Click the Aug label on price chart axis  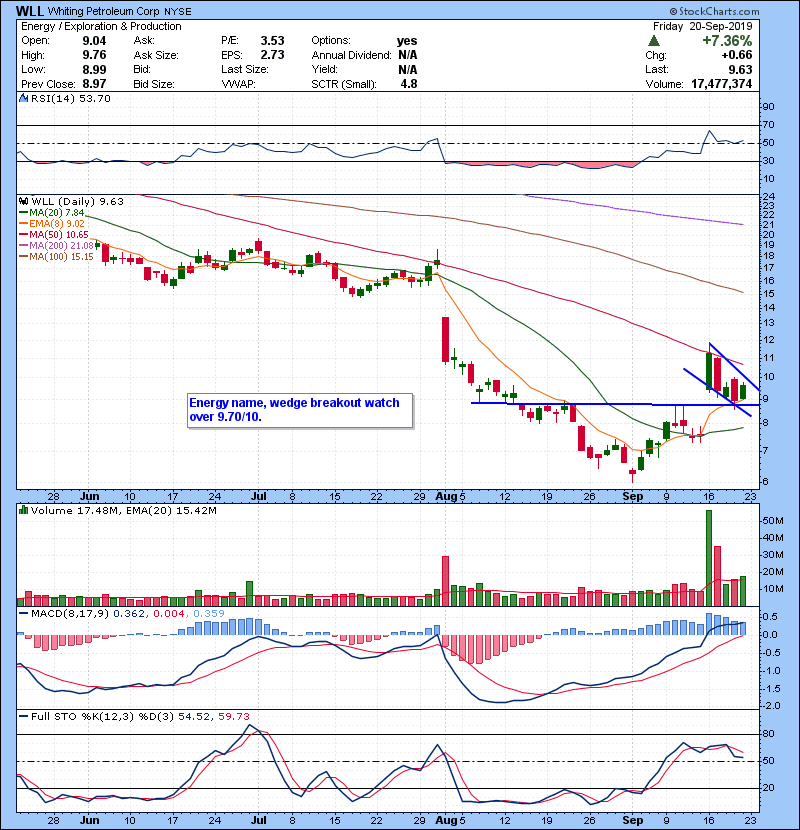click(446, 497)
